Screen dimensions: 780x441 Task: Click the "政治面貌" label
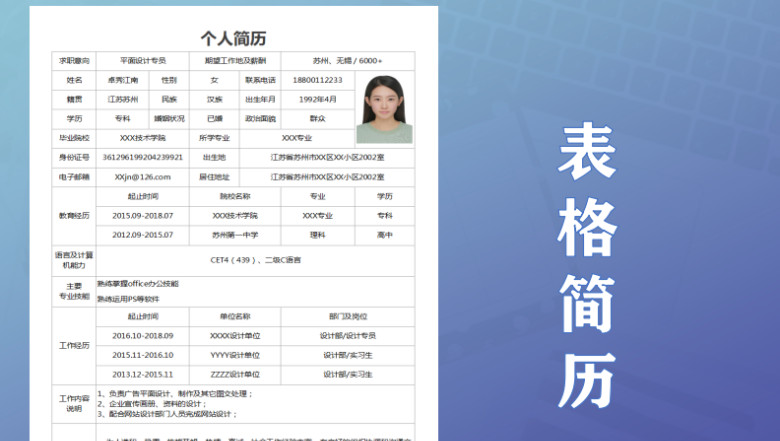(260, 119)
